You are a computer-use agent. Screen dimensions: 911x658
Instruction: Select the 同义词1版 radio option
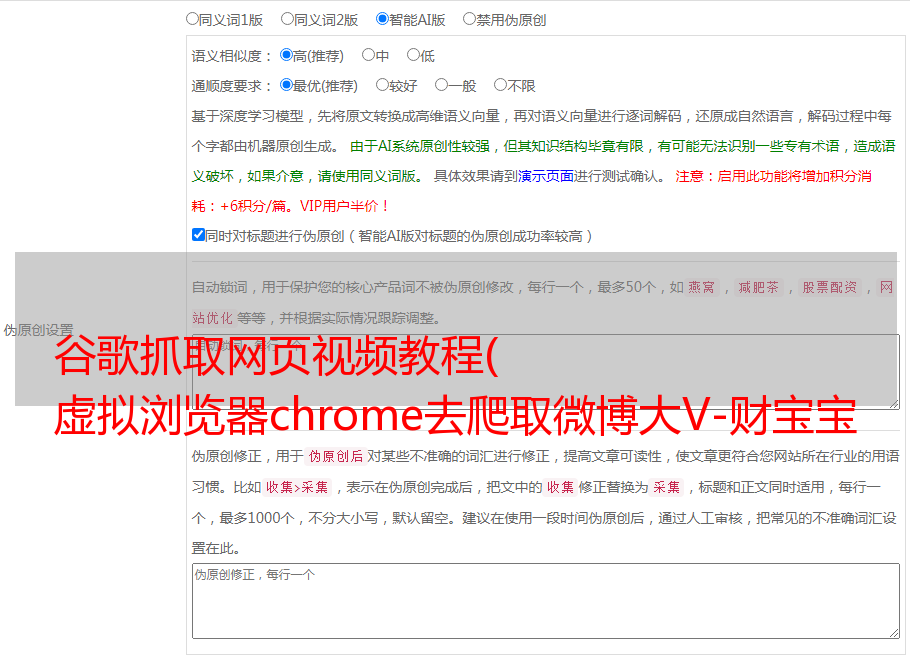(192, 19)
